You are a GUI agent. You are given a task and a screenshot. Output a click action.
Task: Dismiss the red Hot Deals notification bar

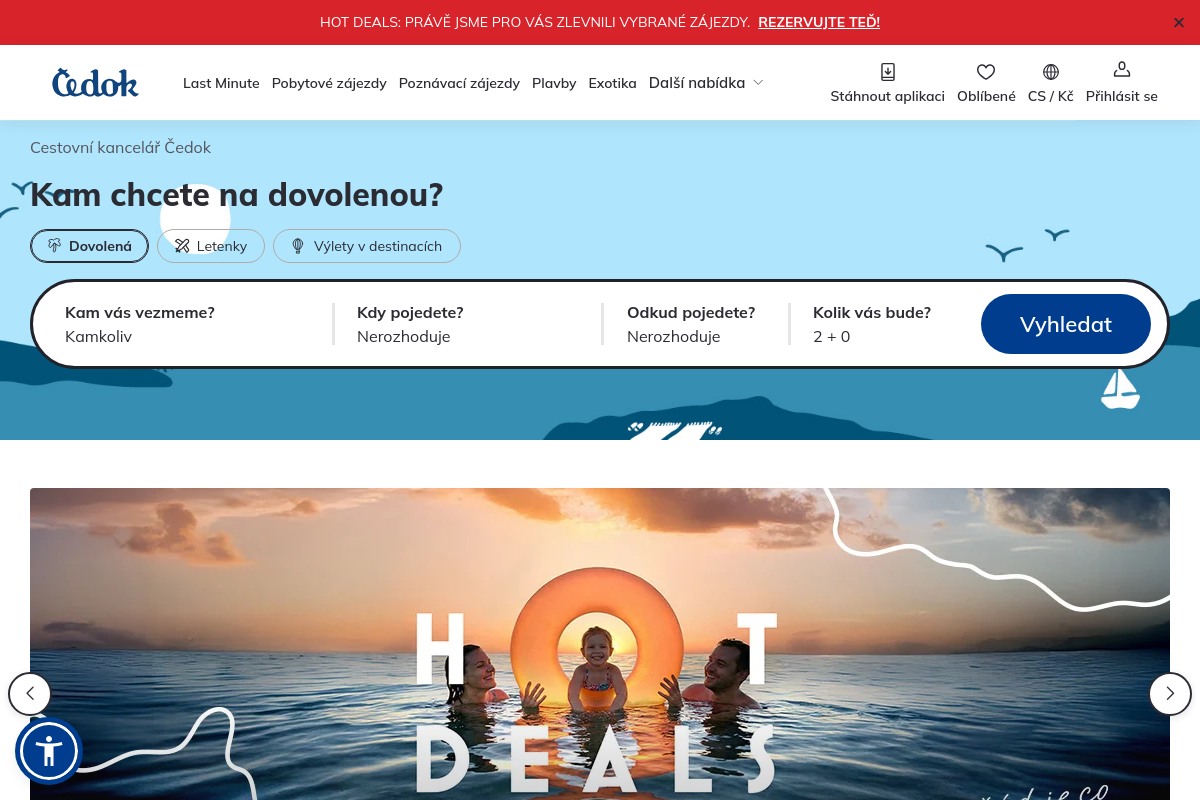[1178, 22]
